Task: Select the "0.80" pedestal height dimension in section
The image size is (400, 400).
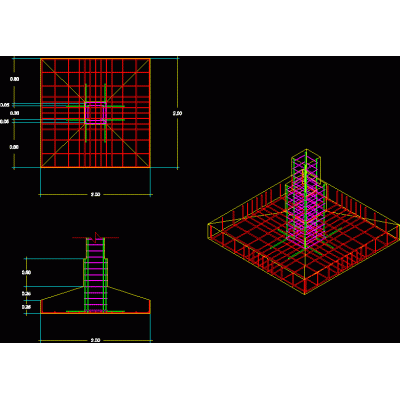Action: click(x=26, y=273)
